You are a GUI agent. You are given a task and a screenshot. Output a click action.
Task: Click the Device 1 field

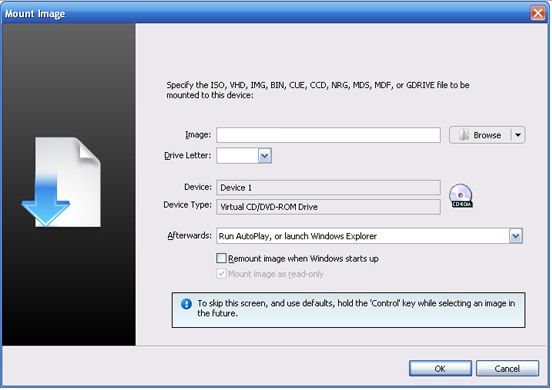click(x=328, y=188)
